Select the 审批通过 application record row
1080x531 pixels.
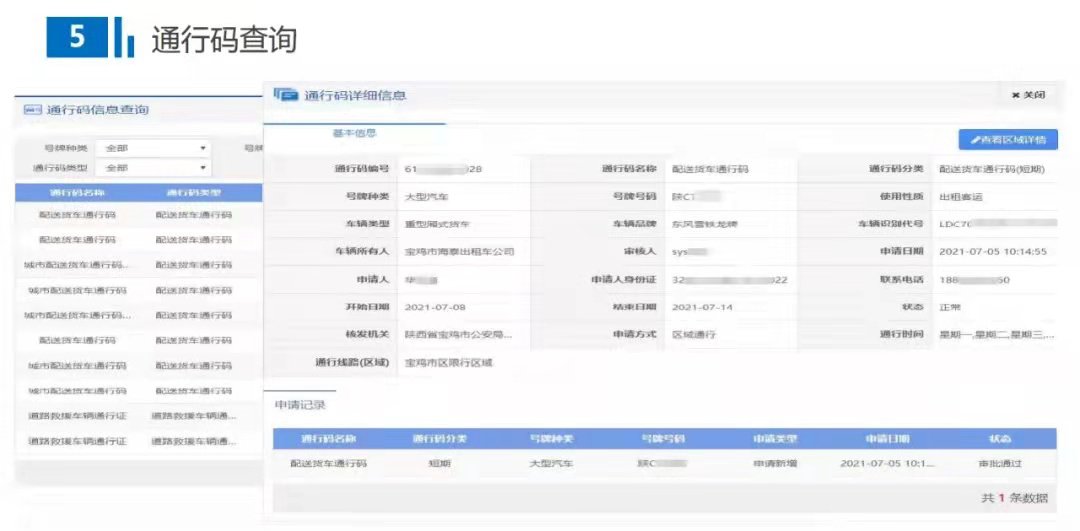pyautogui.click(x=664, y=464)
